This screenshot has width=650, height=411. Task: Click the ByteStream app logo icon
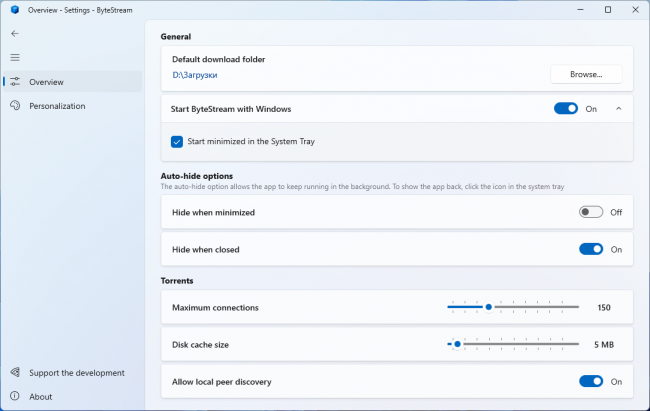[15, 10]
